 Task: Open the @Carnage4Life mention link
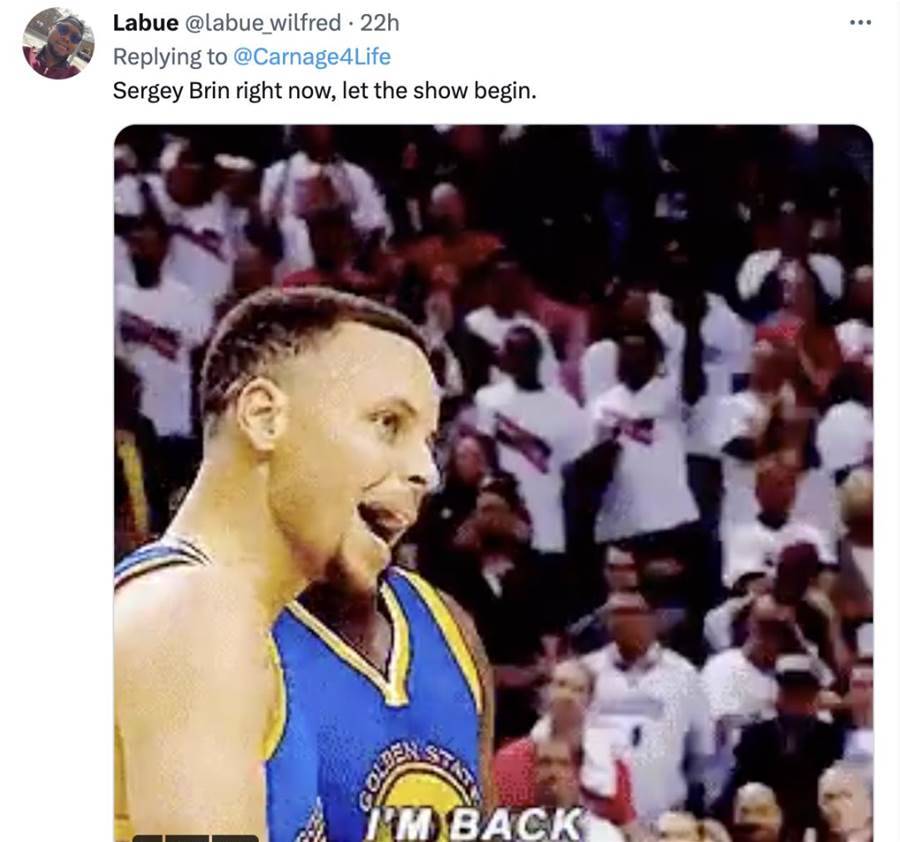[x=312, y=57]
